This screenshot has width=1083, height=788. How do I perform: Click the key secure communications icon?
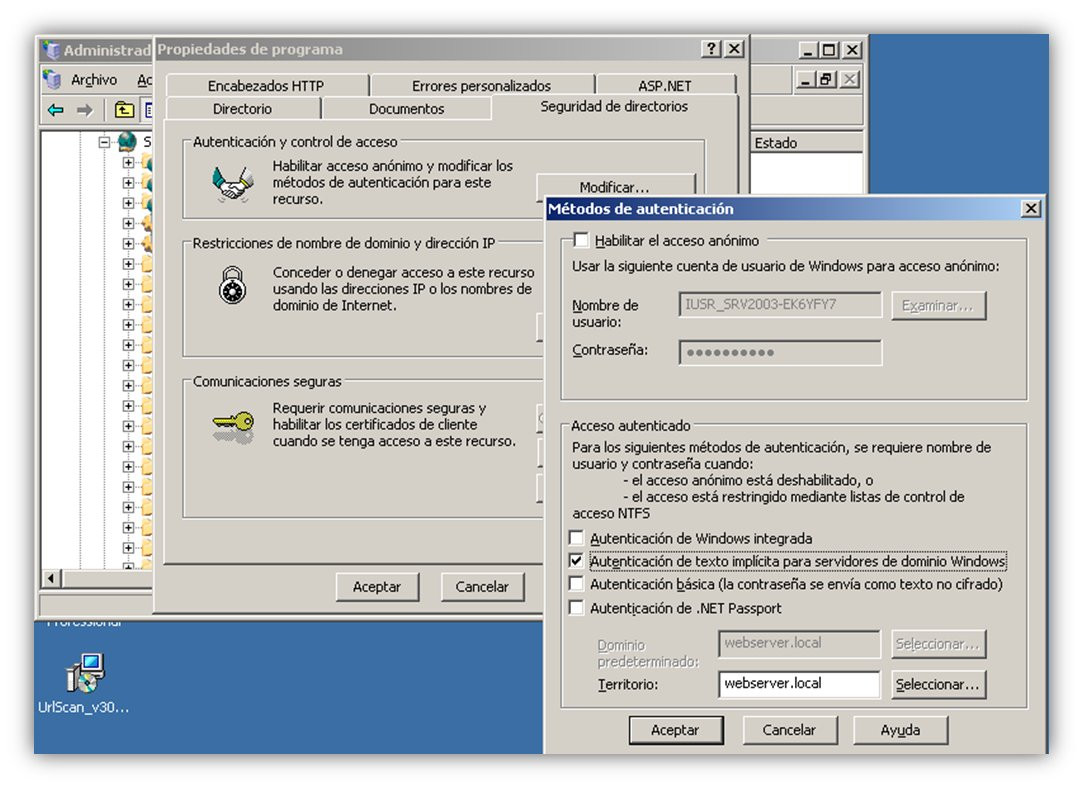tap(233, 426)
